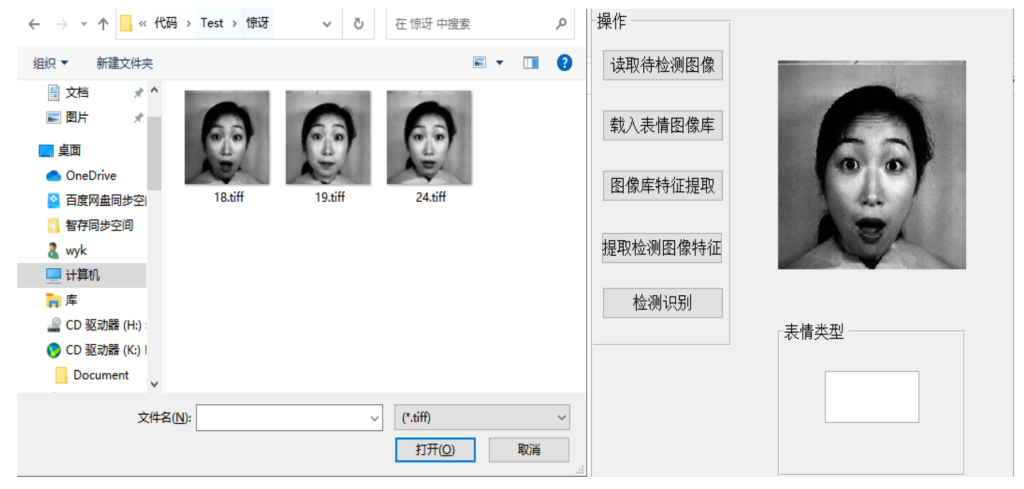Select the wyk user folder
The image size is (1024, 489).
[67, 250]
